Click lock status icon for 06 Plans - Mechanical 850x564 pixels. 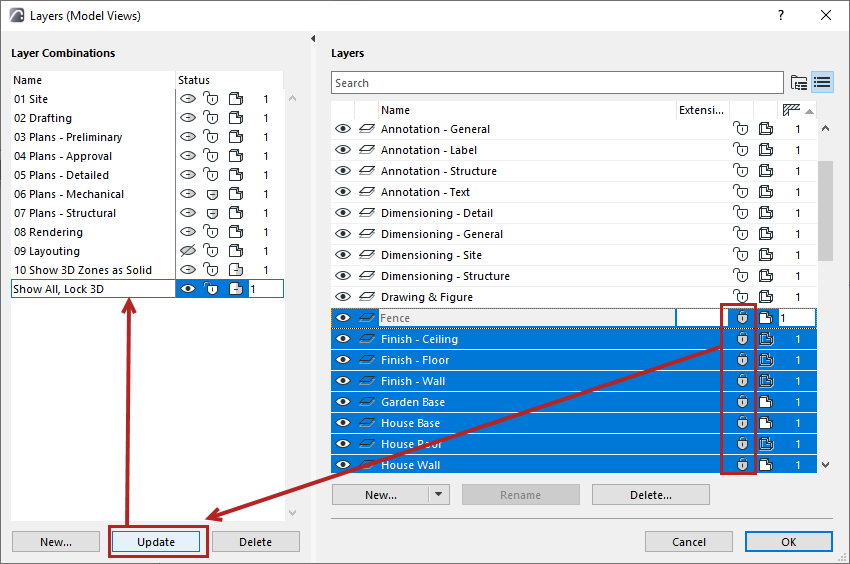point(212,194)
